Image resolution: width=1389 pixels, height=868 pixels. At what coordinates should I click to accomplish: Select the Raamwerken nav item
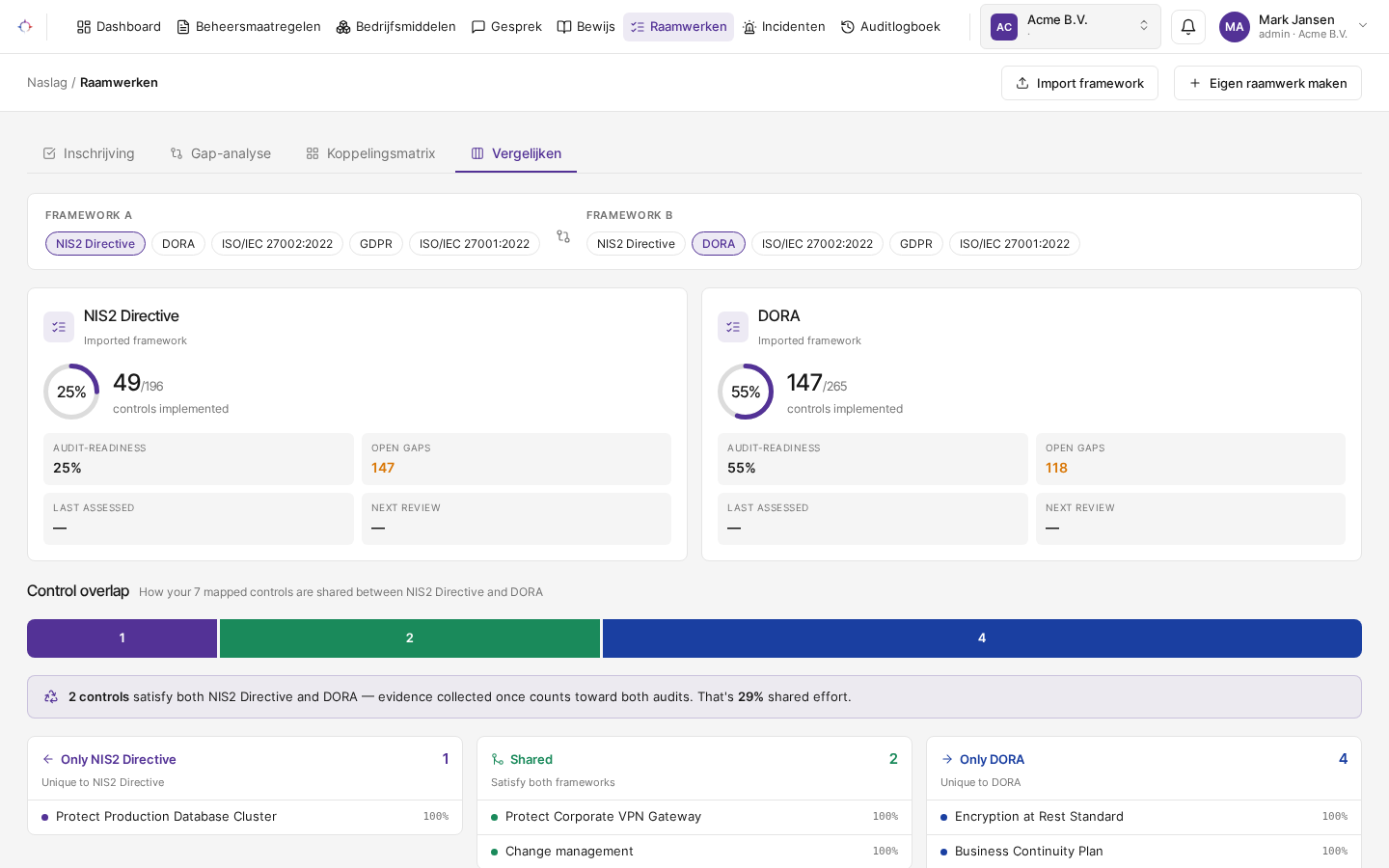coord(678,27)
